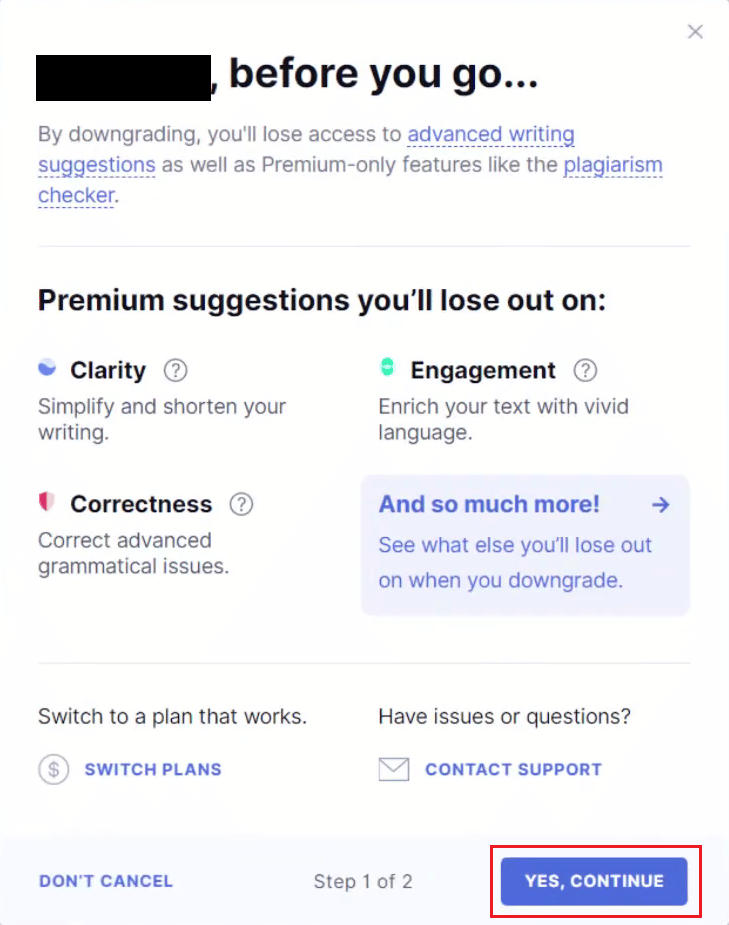Click the question mark next to Clarity
Image resolution: width=729 pixels, height=925 pixels.
(175, 369)
